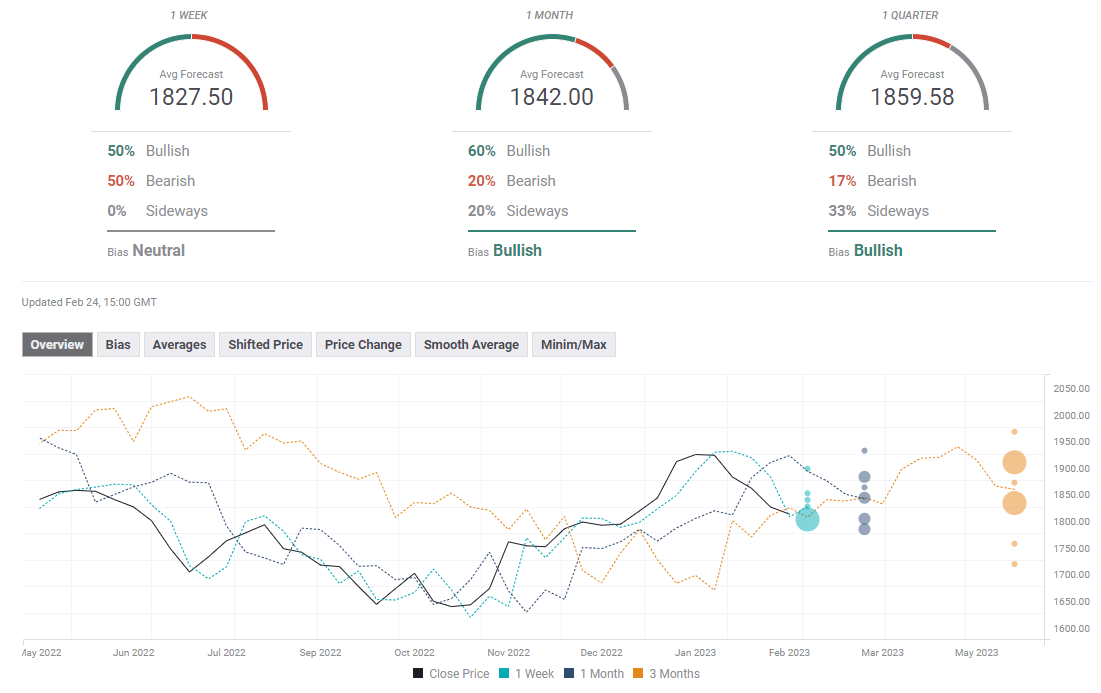
Task: Click the 1 Quarter forecast value 1859.58
Action: [x=912, y=97]
